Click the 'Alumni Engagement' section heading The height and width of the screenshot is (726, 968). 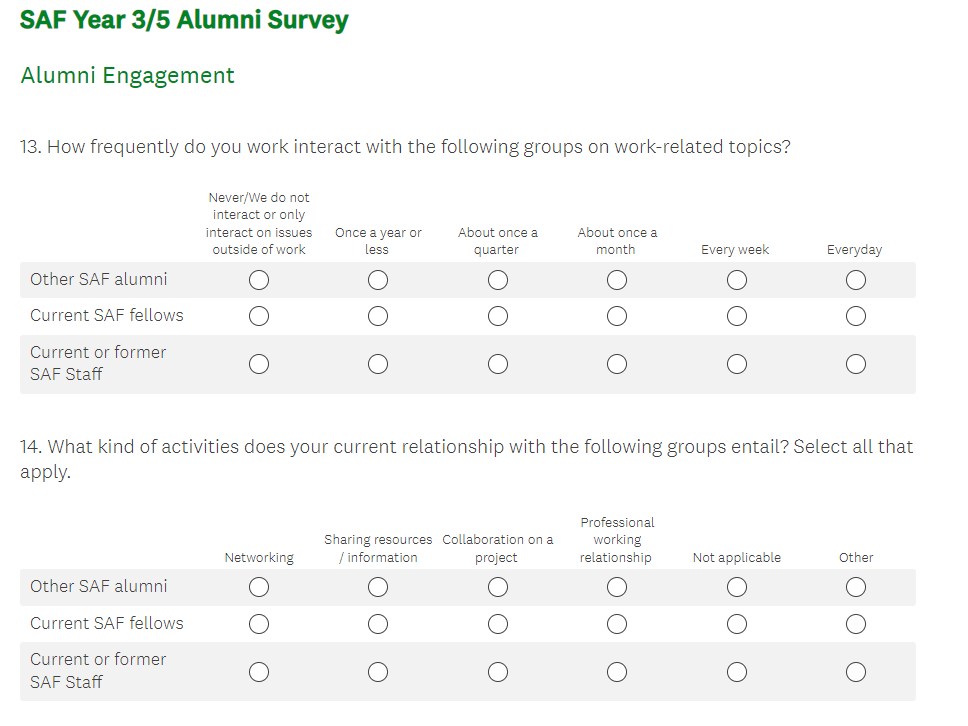127,76
